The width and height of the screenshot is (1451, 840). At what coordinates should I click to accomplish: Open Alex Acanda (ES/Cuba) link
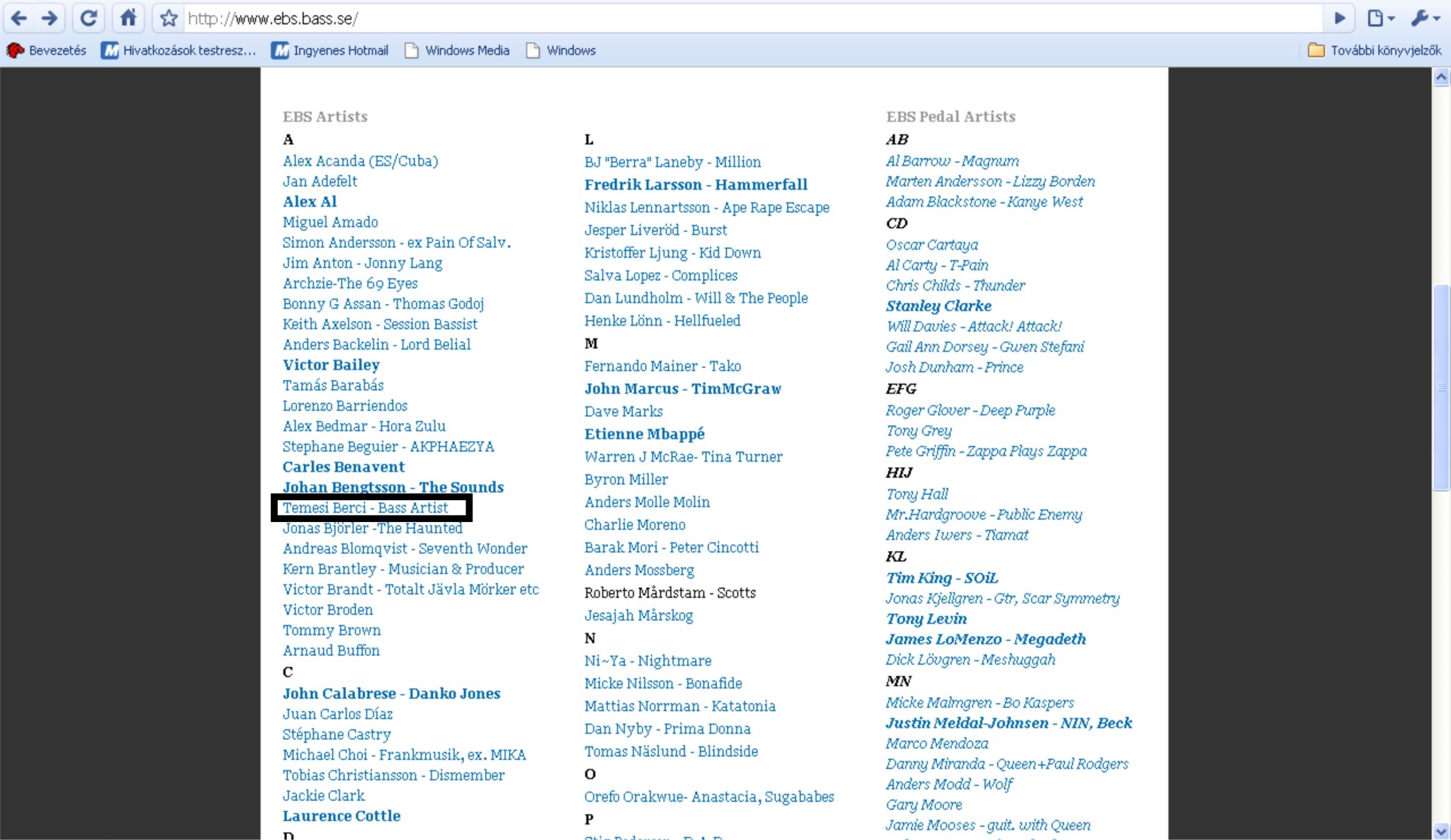(x=360, y=161)
